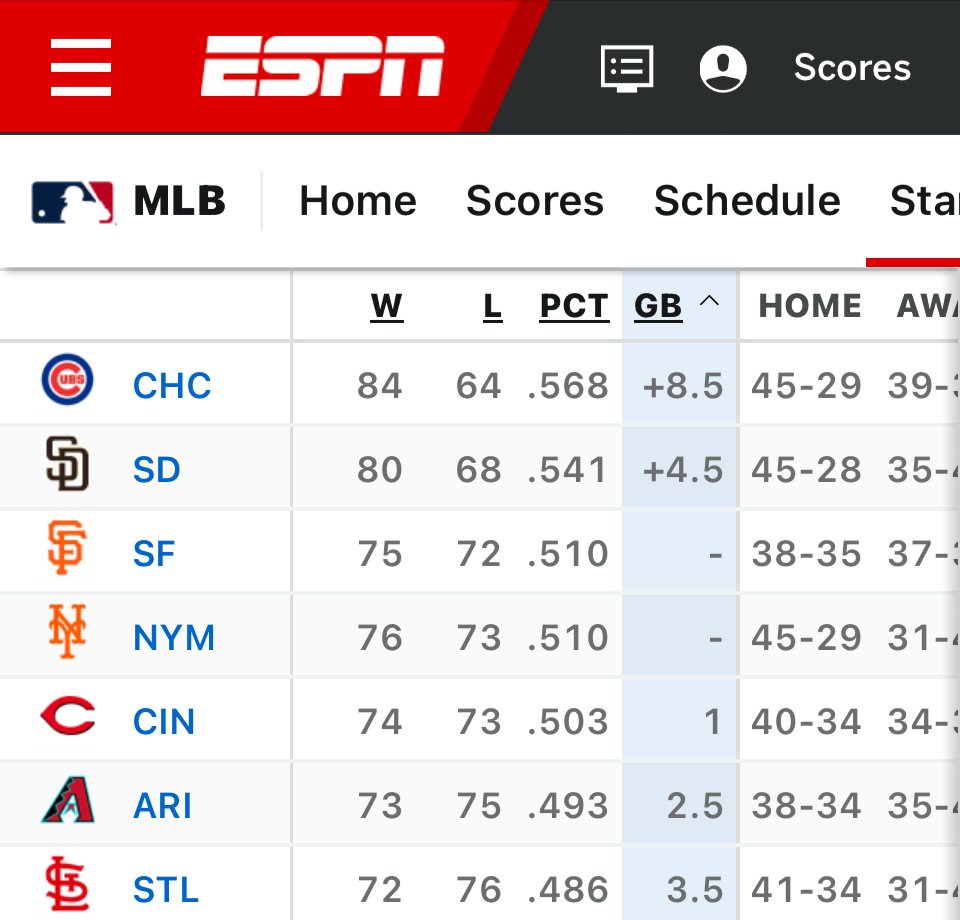Open the MLB Home tab
The width and height of the screenshot is (960, 920).
point(358,201)
